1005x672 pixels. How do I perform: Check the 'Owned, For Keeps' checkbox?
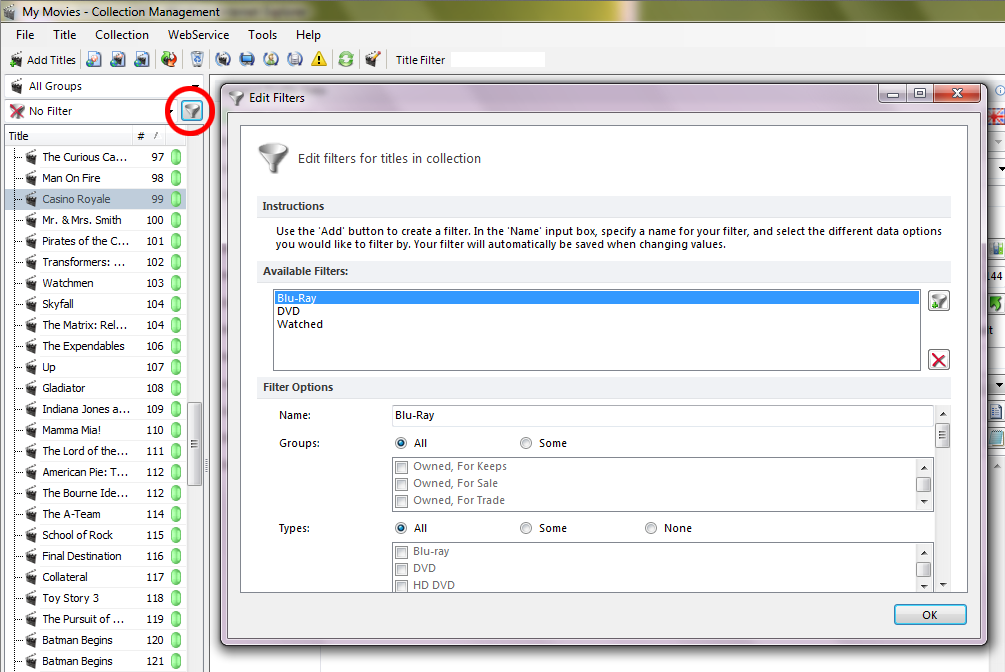[x=402, y=467]
